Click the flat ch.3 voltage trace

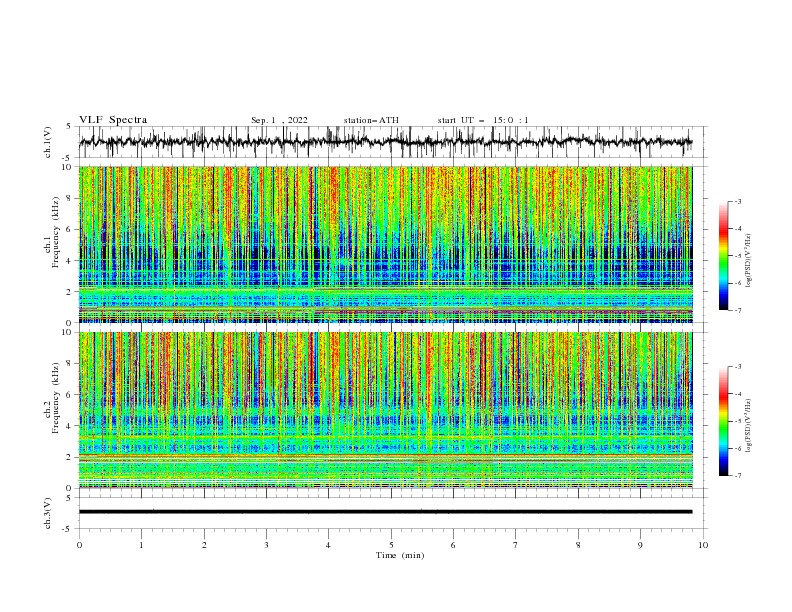coord(385,512)
